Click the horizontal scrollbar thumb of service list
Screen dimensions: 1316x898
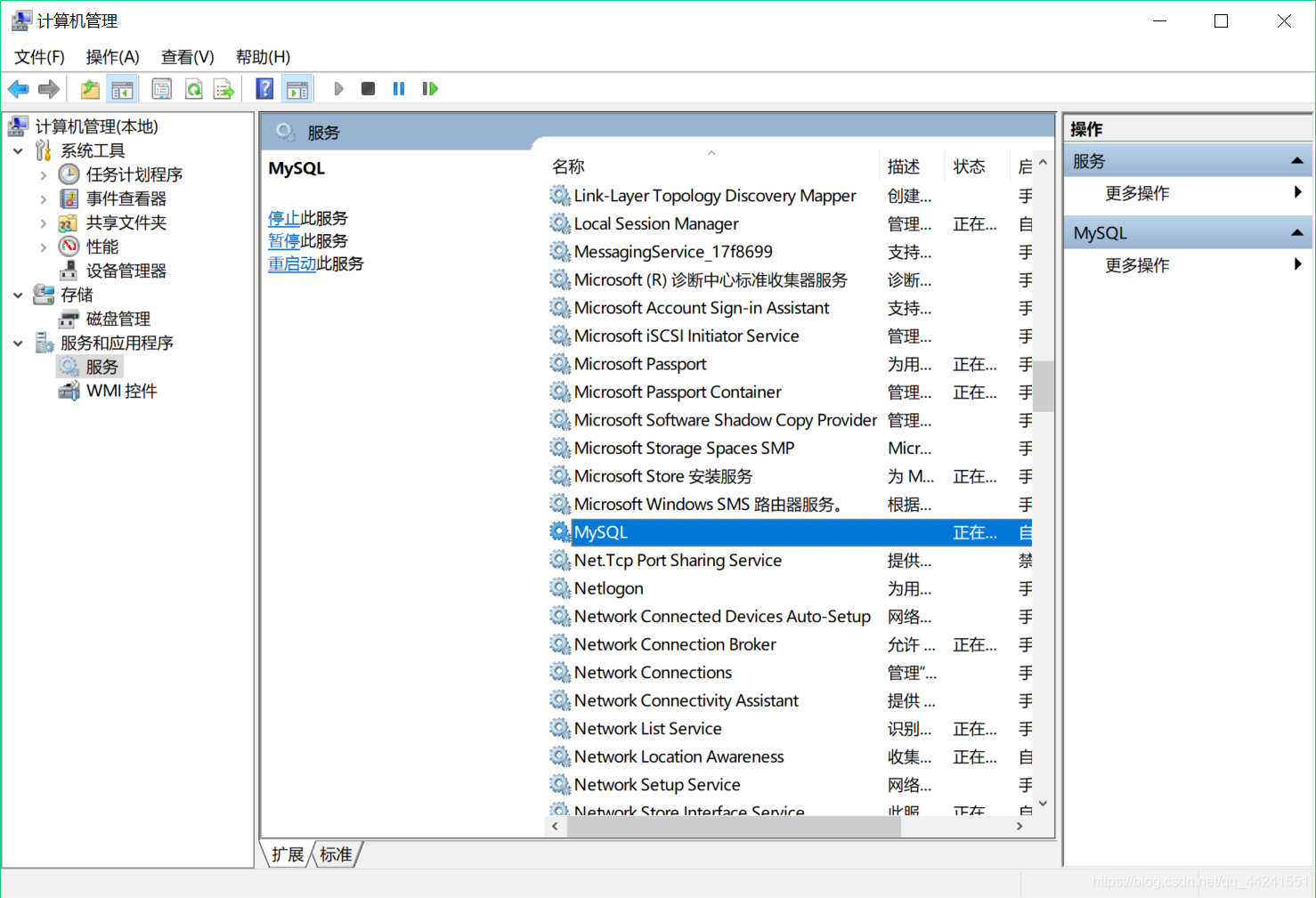(x=734, y=827)
